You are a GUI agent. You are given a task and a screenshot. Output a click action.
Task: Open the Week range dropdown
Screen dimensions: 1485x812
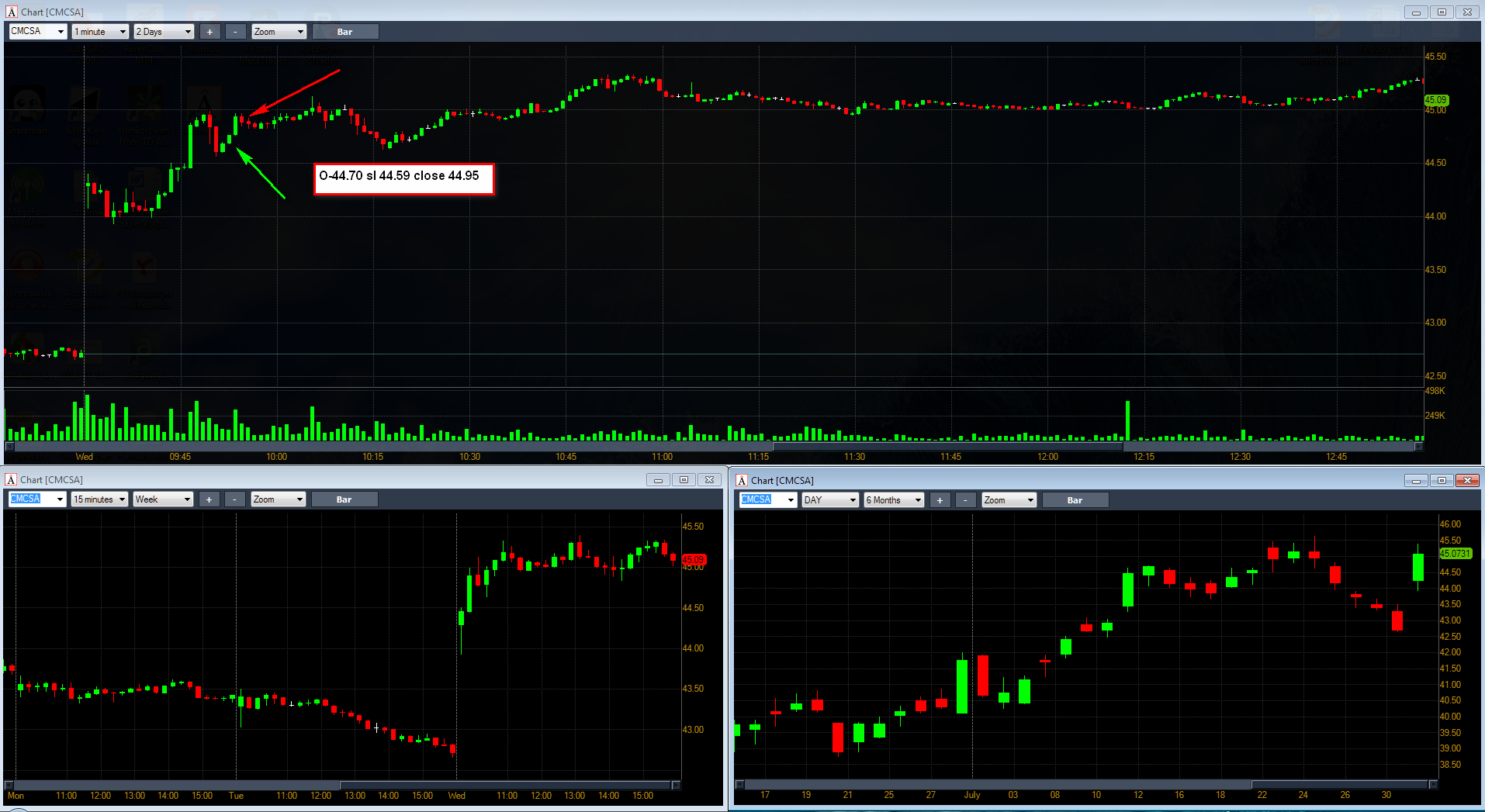click(x=163, y=499)
